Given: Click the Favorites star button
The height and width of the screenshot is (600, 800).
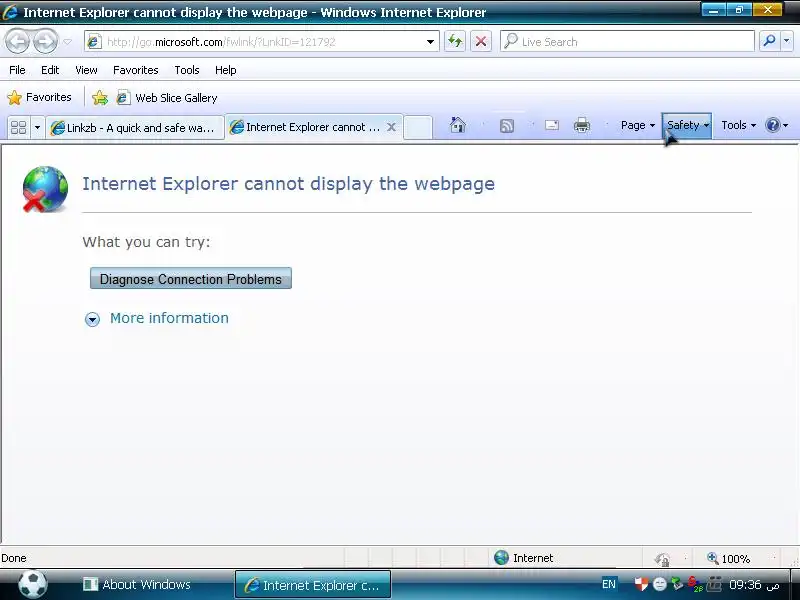Looking at the screenshot, I should (39, 97).
